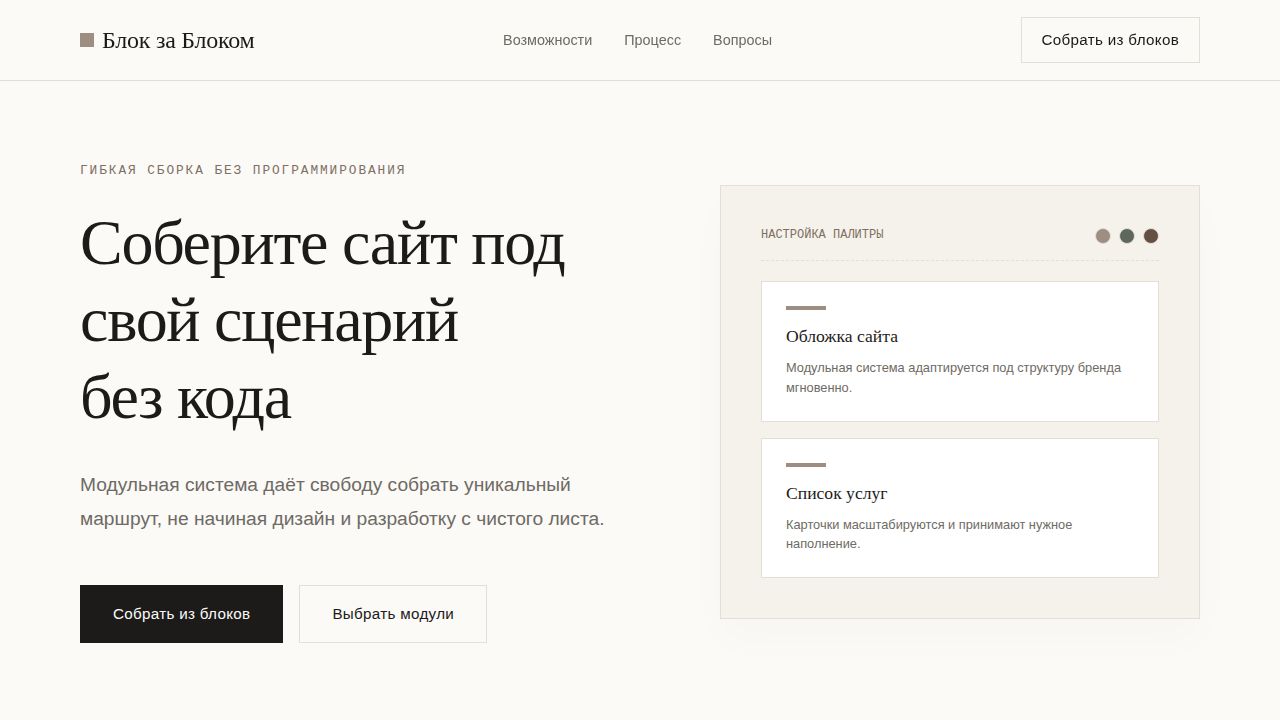Click description Модульная система адаптируется под структуру бренда
The width and height of the screenshot is (1280, 720).
953,378
